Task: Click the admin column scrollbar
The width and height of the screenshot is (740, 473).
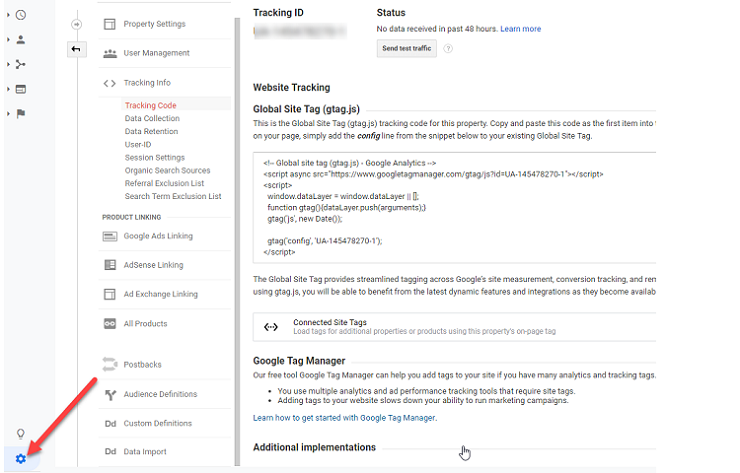Action: click(237, 242)
